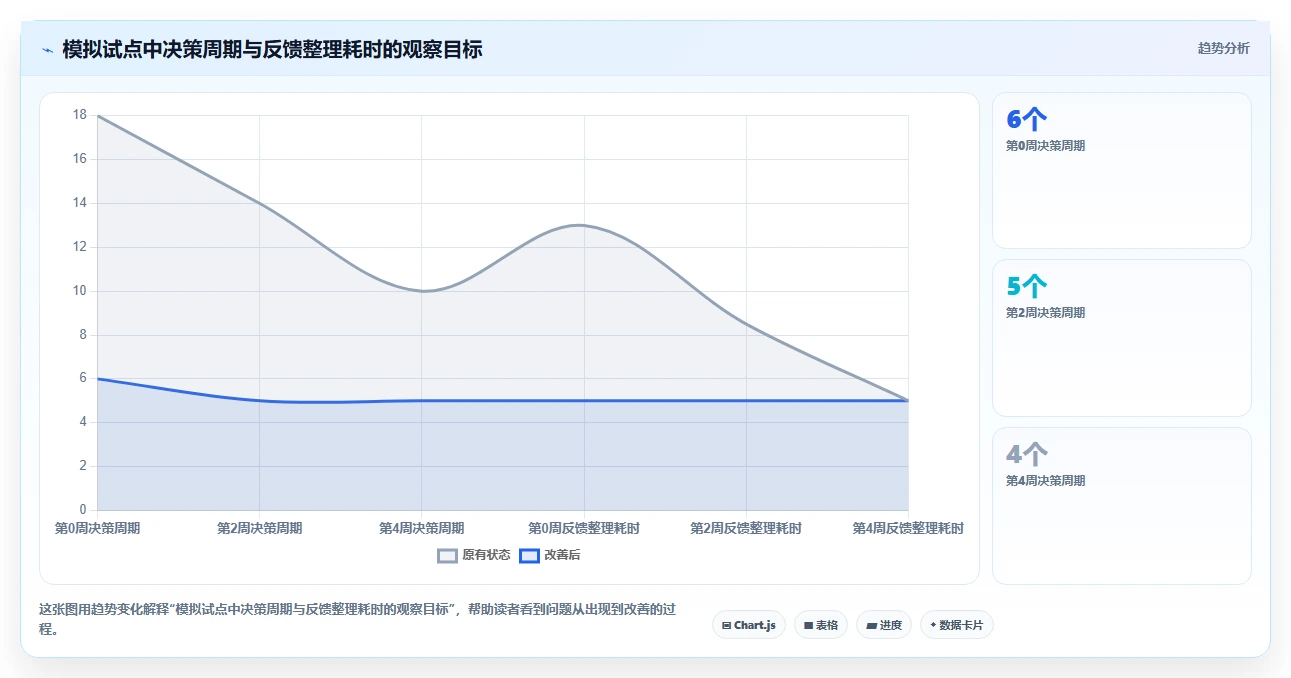Click x-axis label 第0周反馈整理耗时
This screenshot has height=678, width=1291.
[x=584, y=528]
